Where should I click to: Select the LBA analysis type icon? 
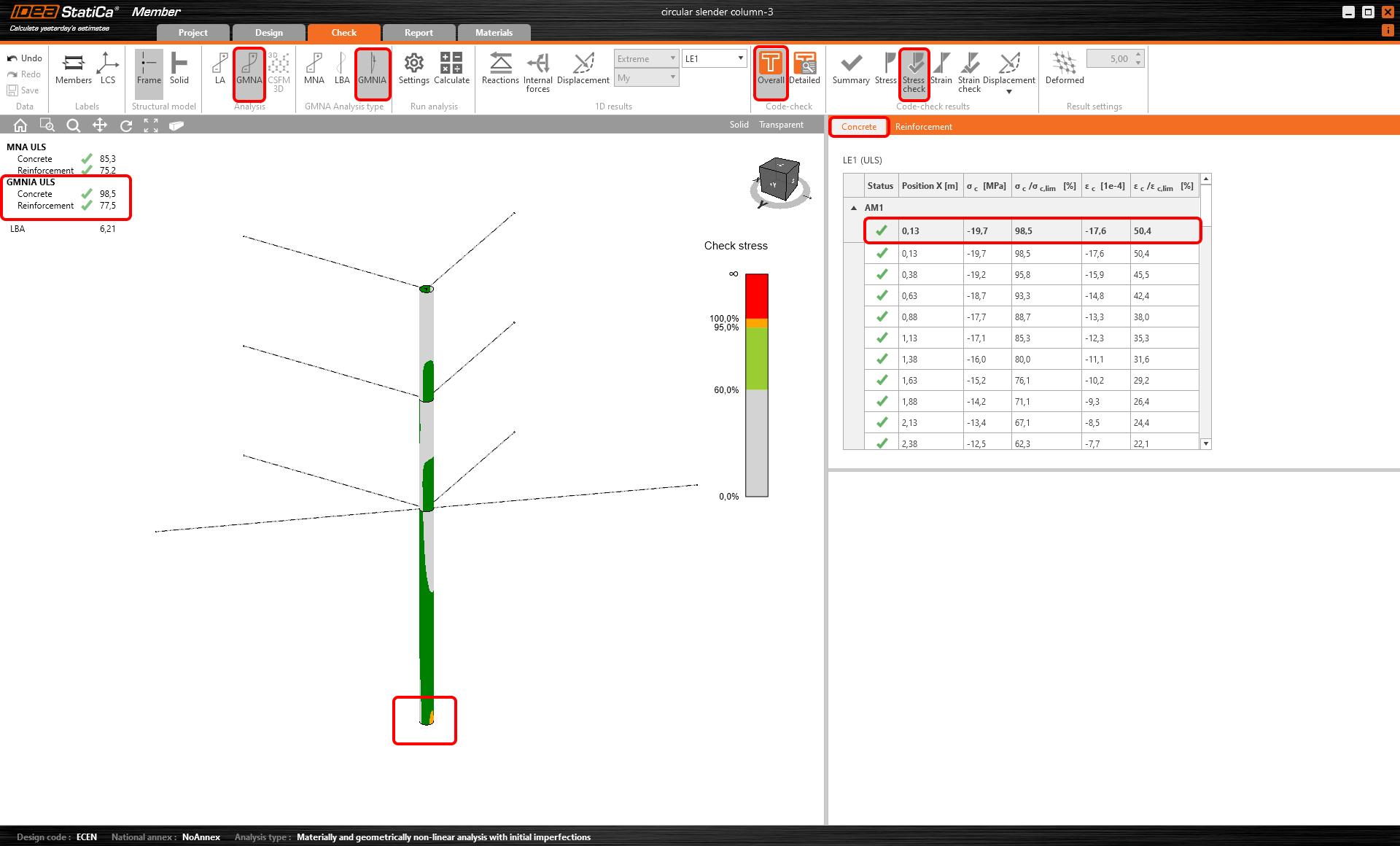click(x=341, y=69)
